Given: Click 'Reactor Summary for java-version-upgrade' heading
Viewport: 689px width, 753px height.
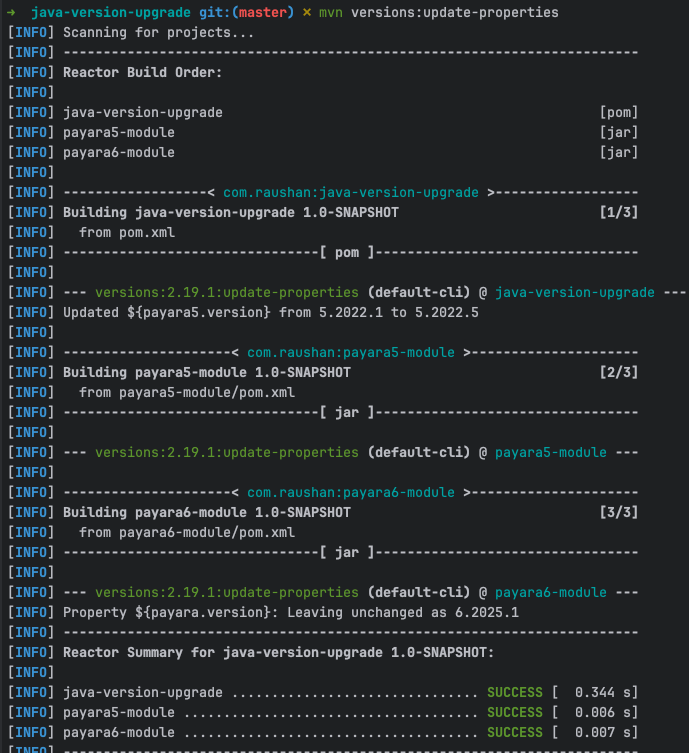Looking at the screenshot, I should pyautogui.click(x=278, y=653).
